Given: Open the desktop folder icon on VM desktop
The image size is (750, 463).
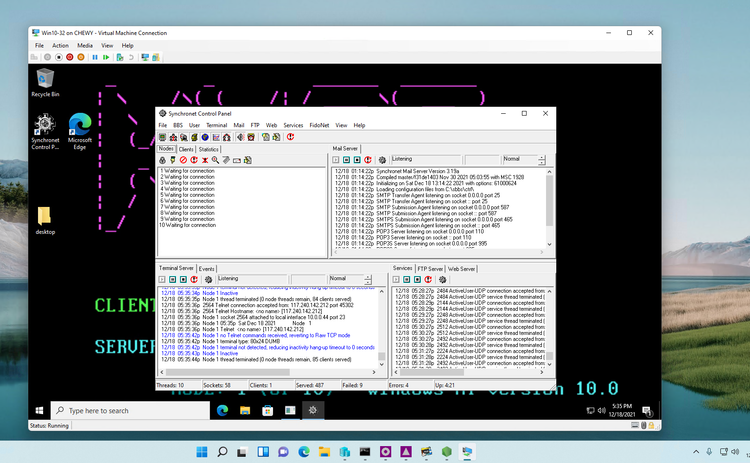Looking at the screenshot, I should [x=44, y=220].
